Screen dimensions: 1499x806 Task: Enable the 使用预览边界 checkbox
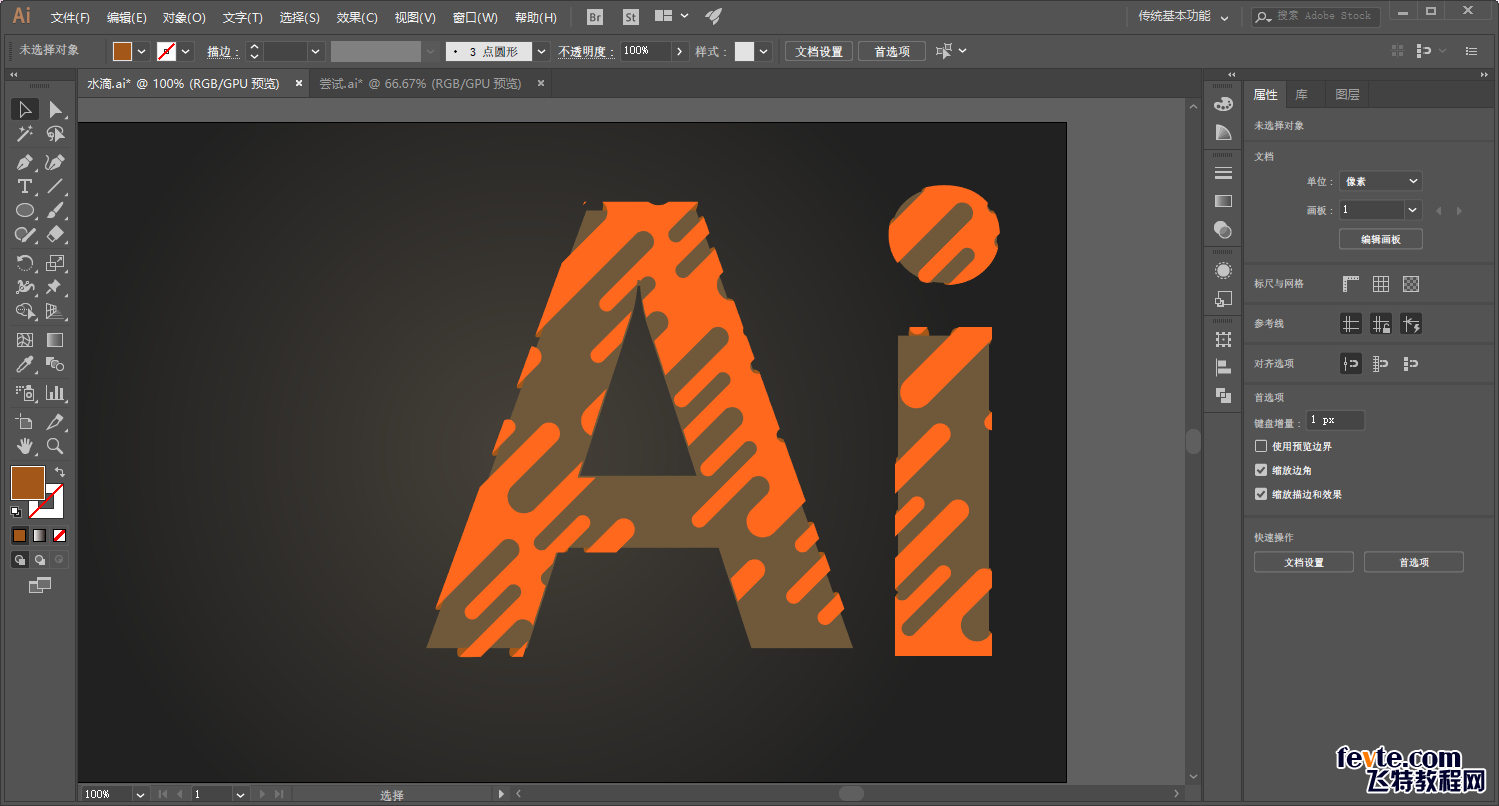point(1261,446)
